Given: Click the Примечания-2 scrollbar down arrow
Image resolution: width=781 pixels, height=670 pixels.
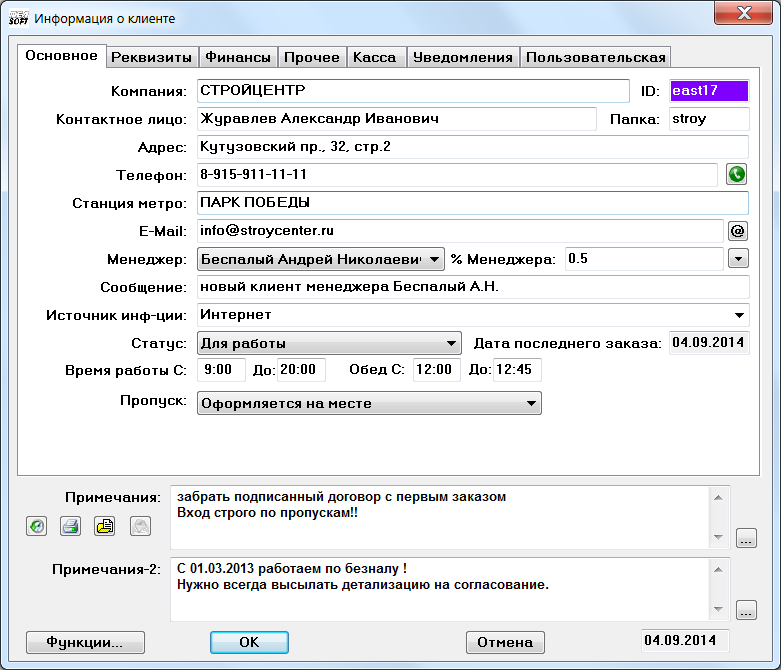Looking at the screenshot, I should (718, 609).
